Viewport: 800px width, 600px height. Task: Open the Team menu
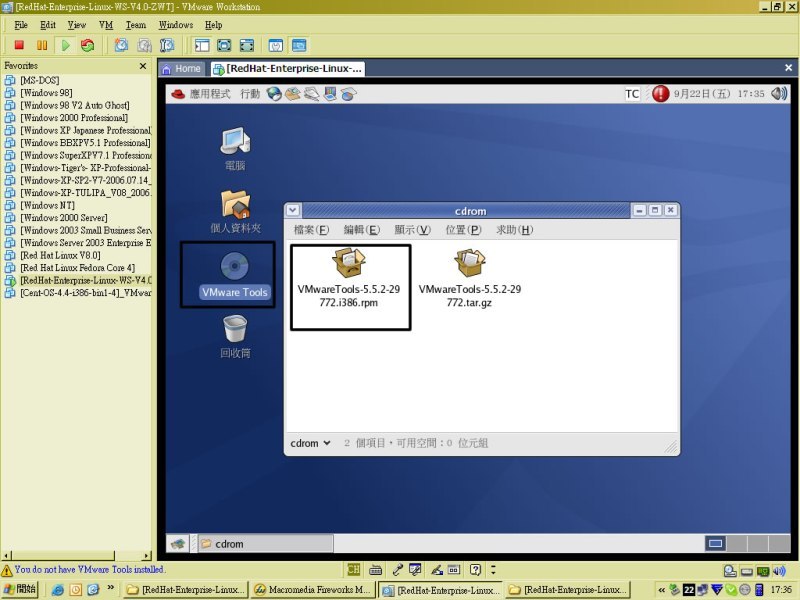point(136,25)
